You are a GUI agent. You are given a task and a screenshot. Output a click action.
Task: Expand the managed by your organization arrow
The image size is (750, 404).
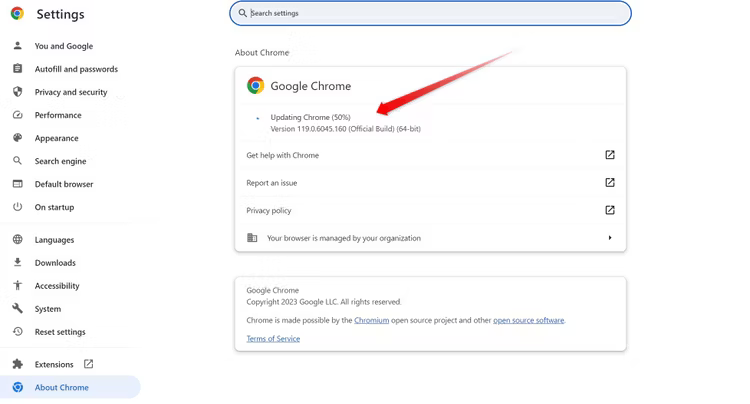(x=609, y=238)
